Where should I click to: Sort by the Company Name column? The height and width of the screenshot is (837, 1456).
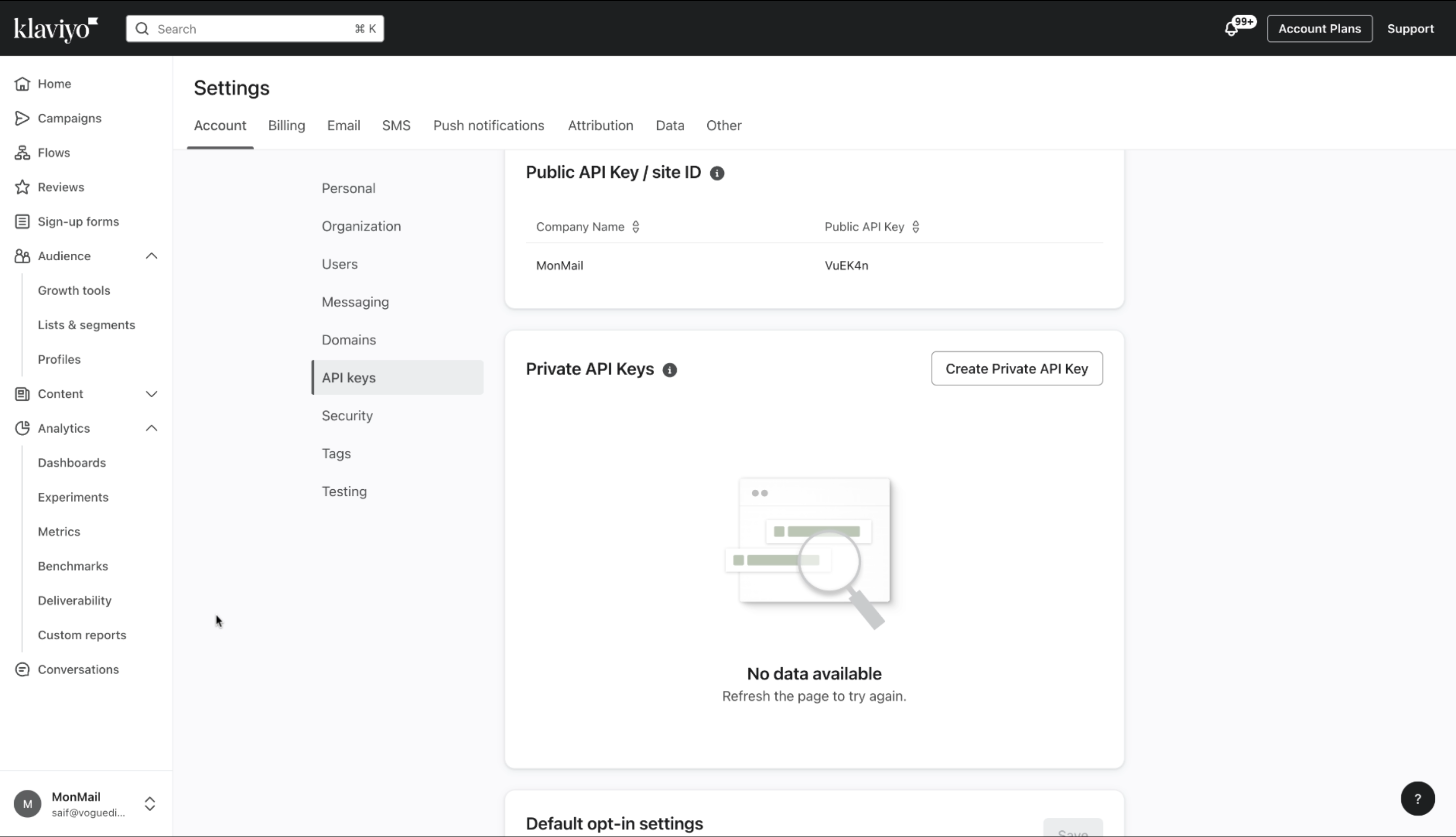[x=635, y=226]
